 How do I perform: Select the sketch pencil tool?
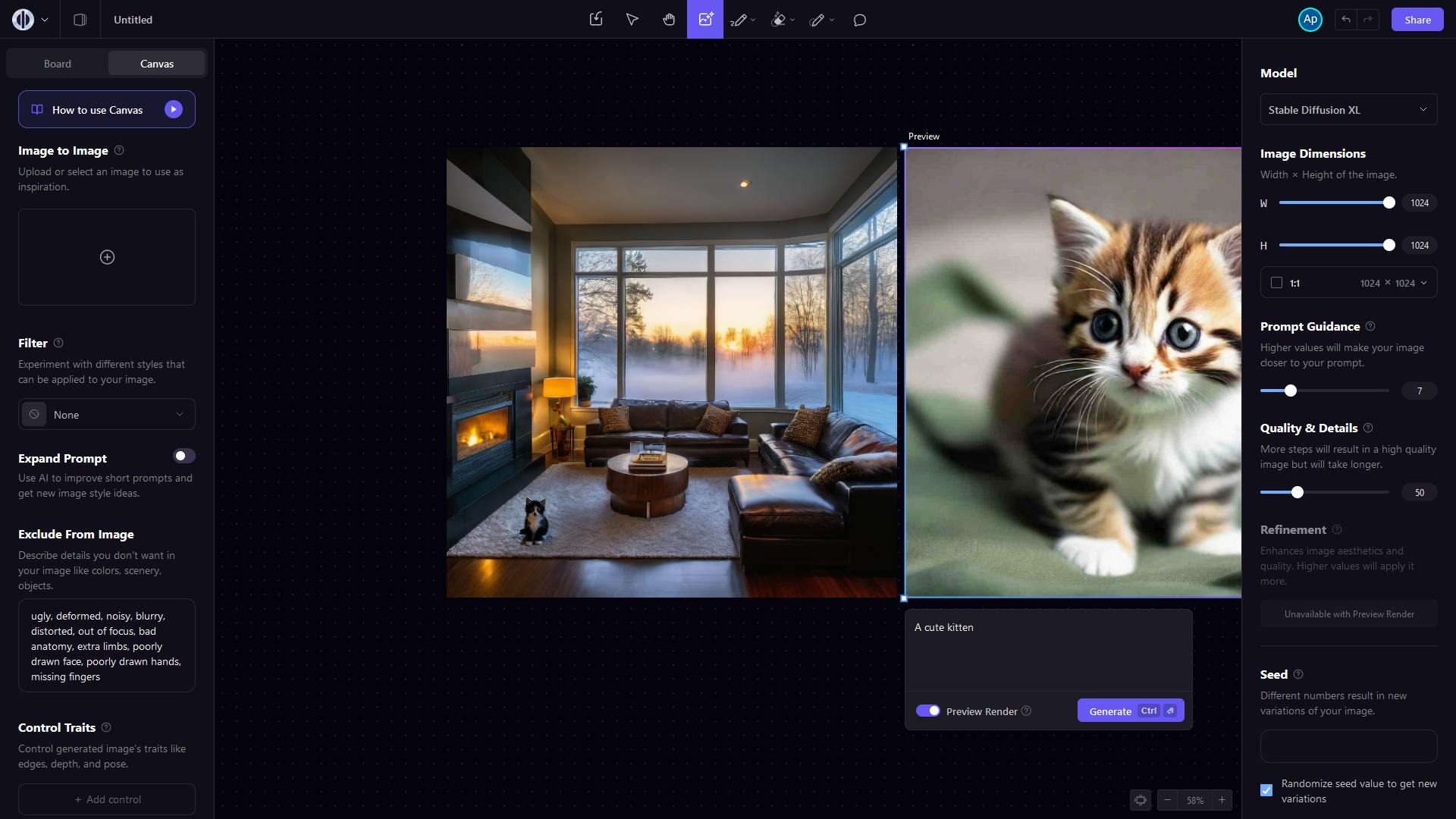click(739, 20)
